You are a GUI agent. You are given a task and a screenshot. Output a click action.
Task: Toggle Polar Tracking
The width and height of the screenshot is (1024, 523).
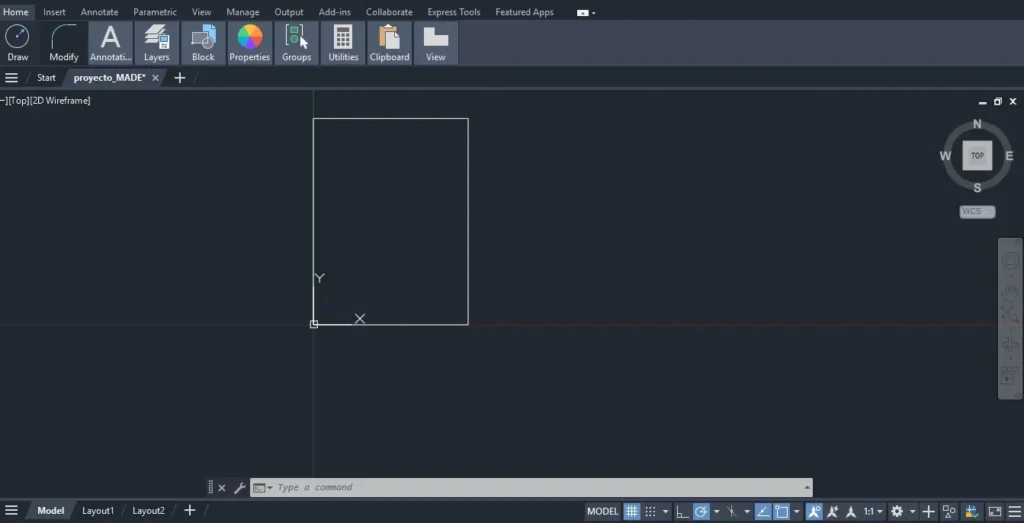[701, 511]
